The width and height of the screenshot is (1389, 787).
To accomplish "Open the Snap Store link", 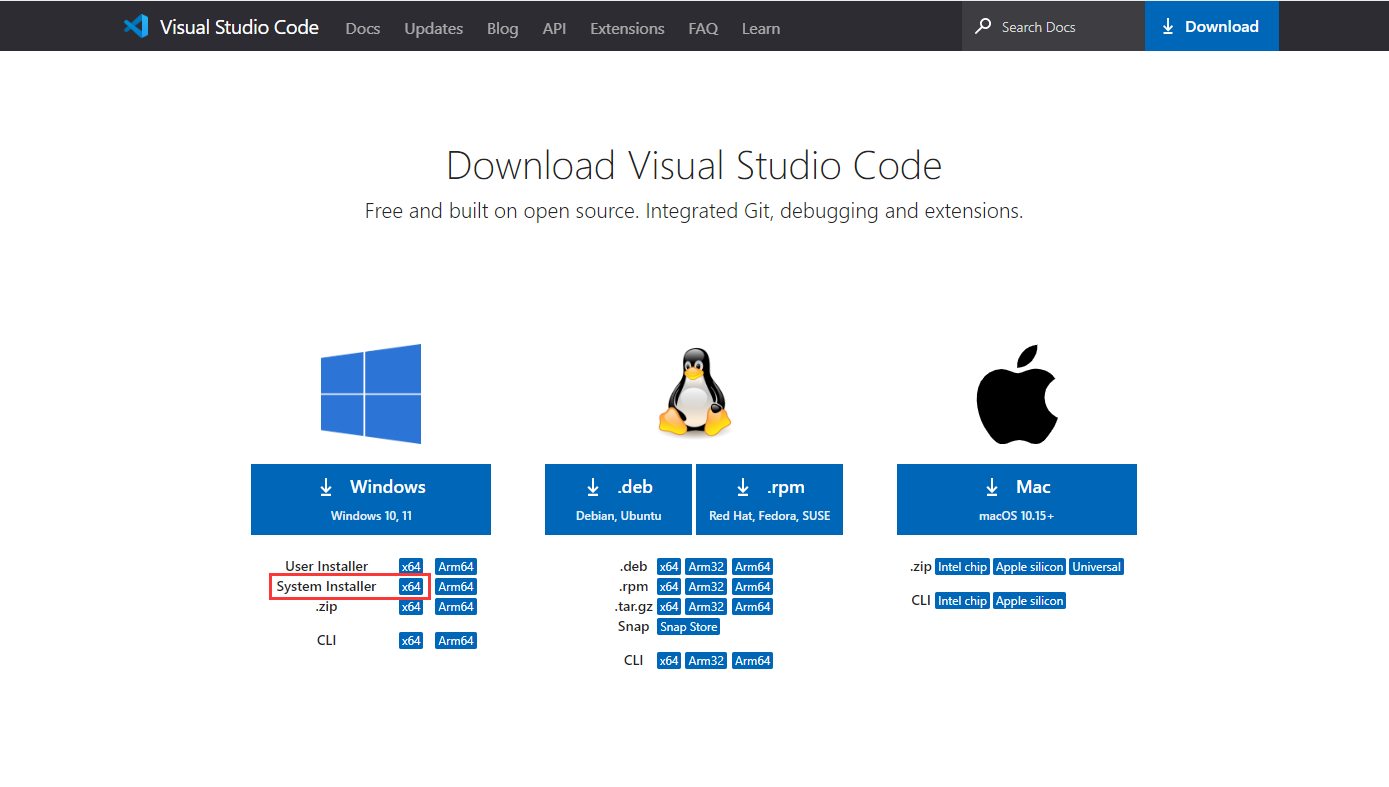I will coord(689,627).
